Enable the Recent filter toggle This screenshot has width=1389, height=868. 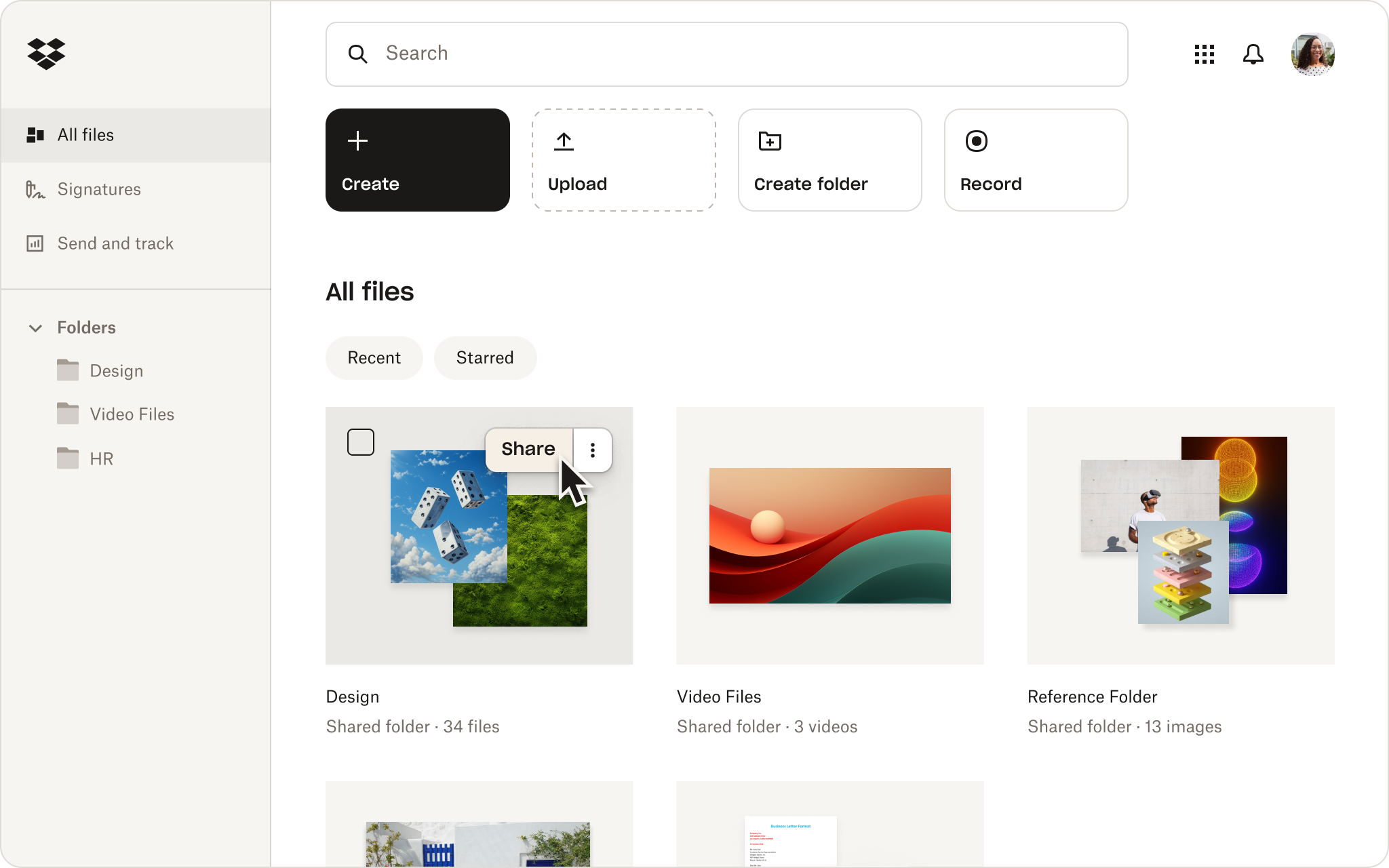pos(374,357)
